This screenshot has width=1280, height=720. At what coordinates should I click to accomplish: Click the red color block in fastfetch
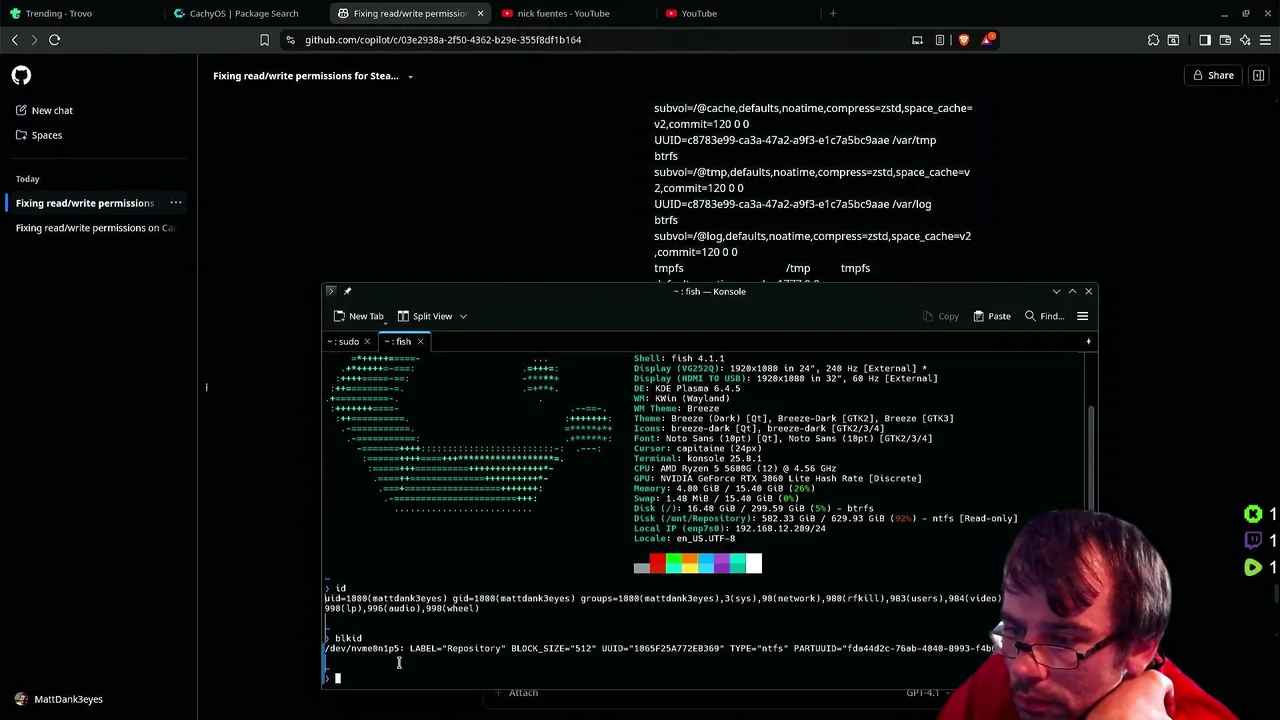click(x=657, y=564)
